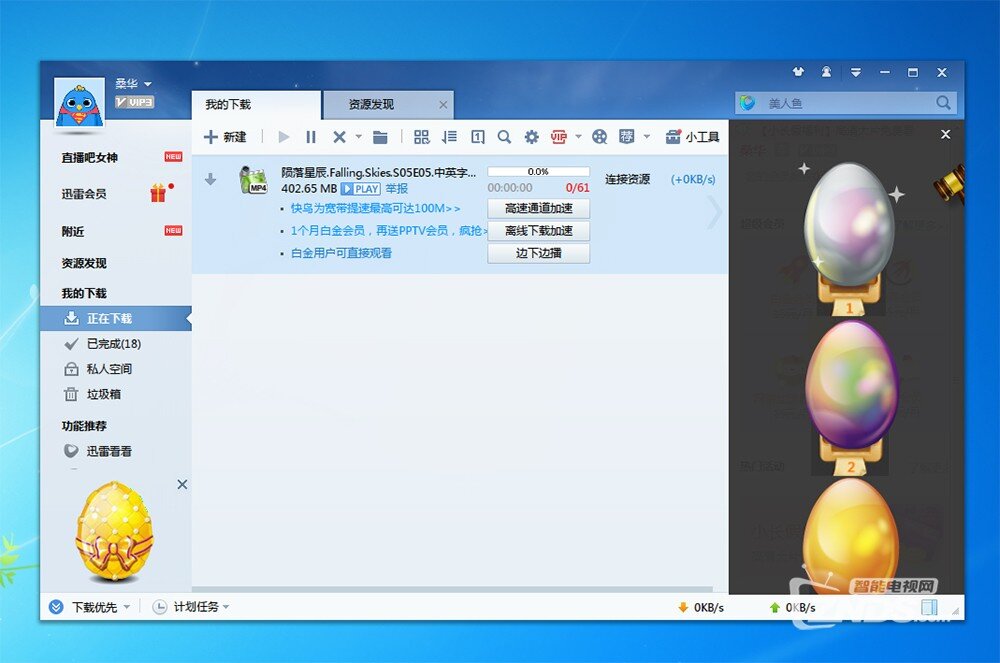The height and width of the screenshot is (663, 1000).
Task: Click the gift icon next to 迅雷会员
Action: 160,192
